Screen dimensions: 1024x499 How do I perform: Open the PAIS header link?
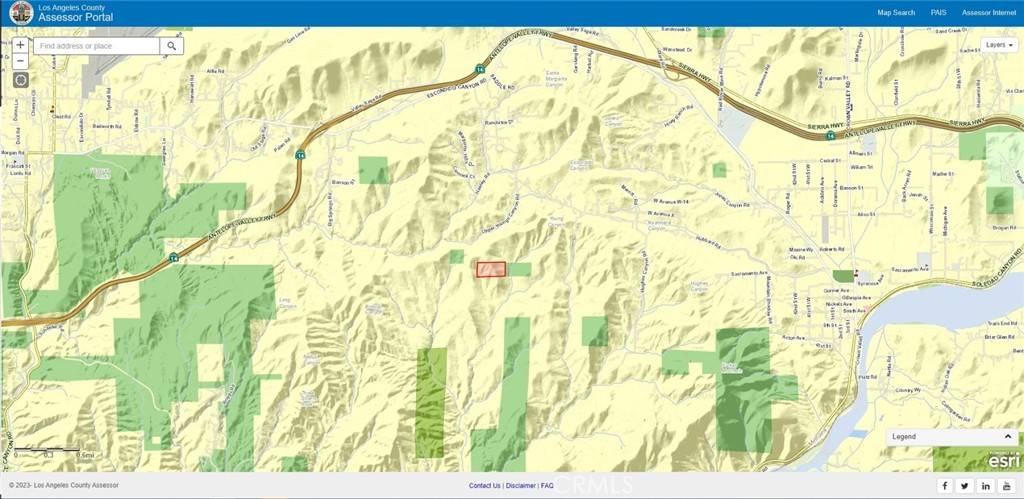[938, 12]
